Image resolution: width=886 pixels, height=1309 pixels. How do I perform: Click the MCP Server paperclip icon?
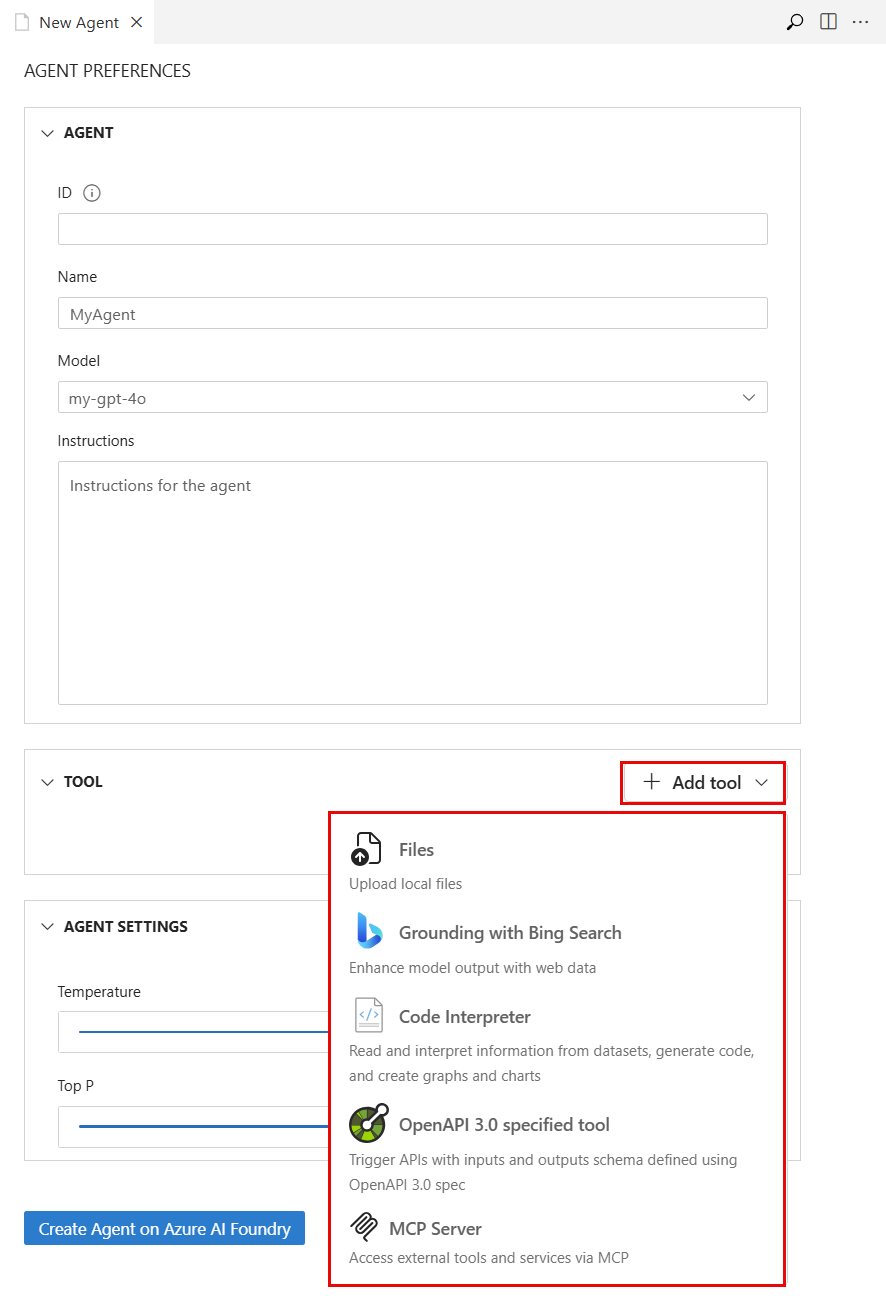(364, 1227)
